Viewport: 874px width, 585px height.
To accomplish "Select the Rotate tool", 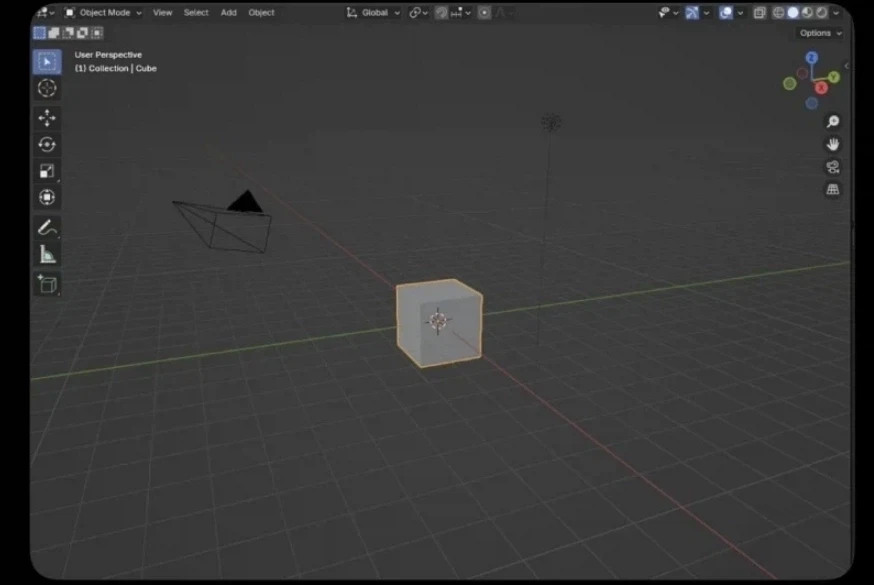I will tap(47, 144).
